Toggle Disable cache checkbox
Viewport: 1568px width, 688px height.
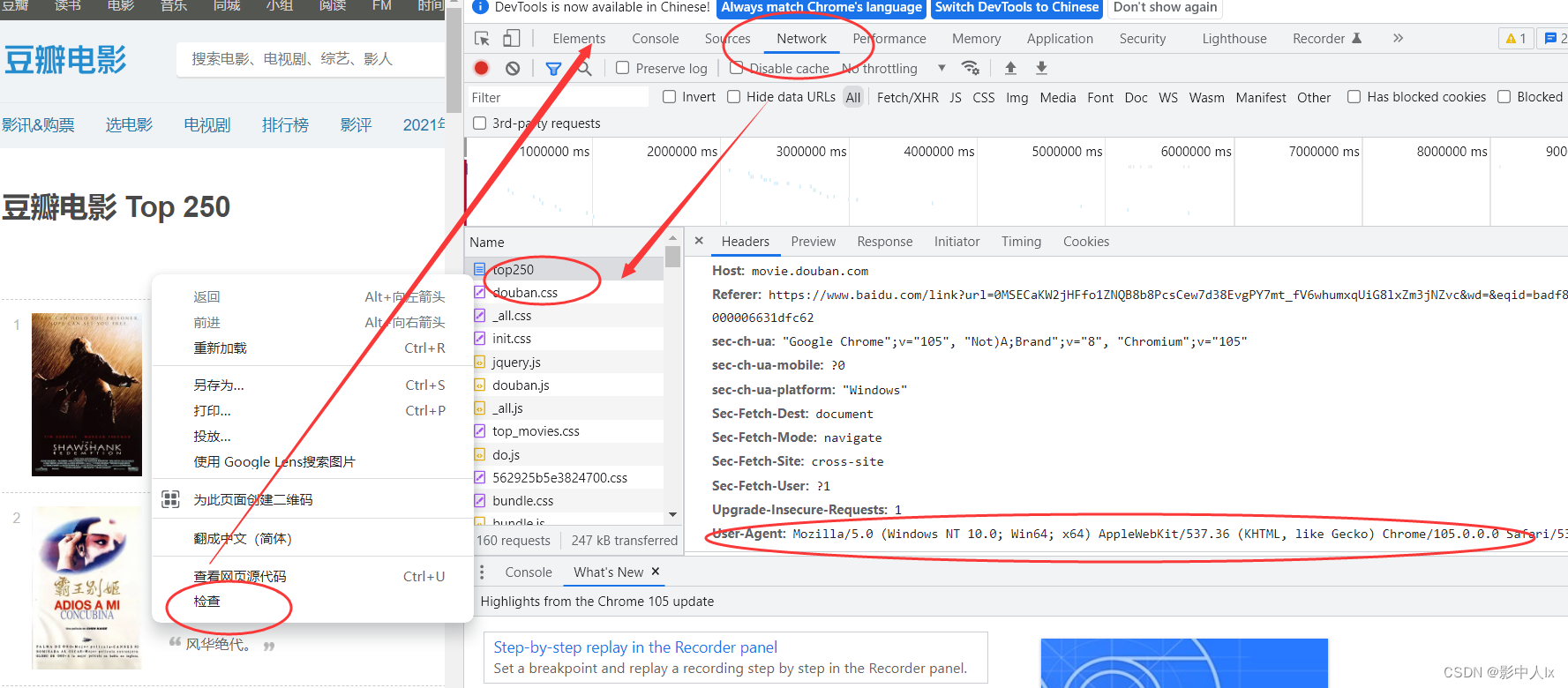[737, 68]
